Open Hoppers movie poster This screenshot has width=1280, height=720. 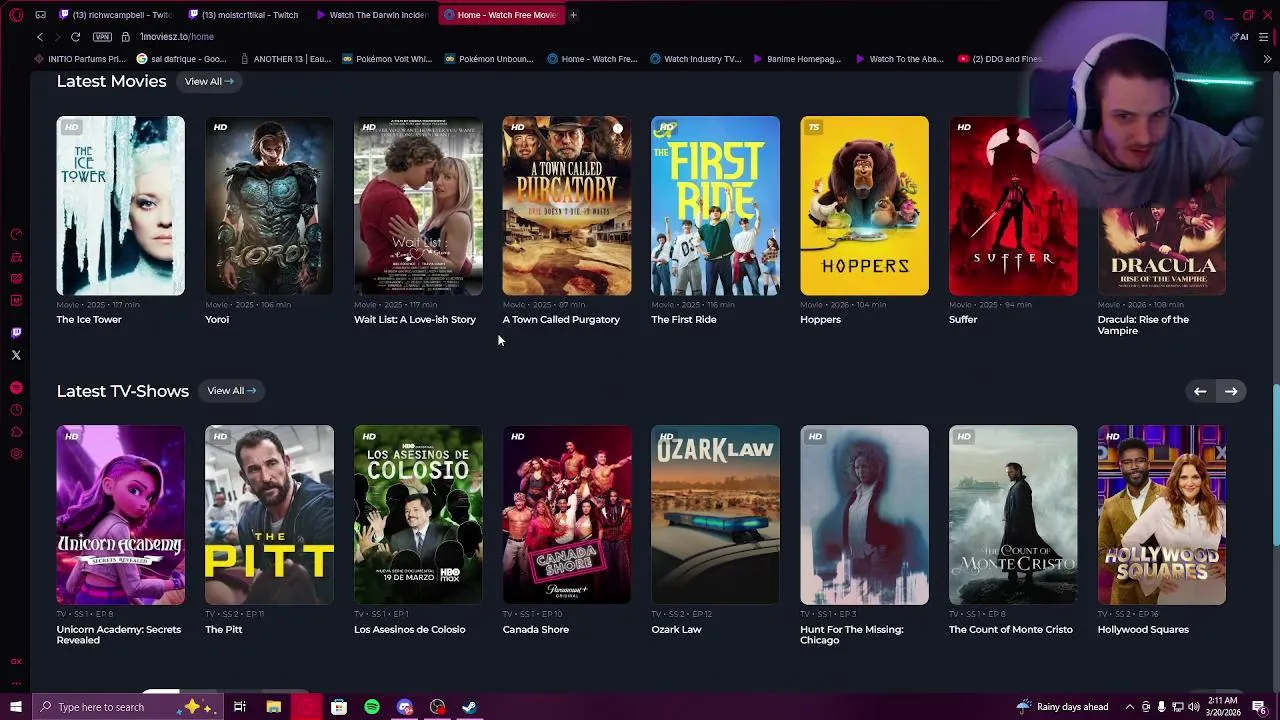[864, 206]
